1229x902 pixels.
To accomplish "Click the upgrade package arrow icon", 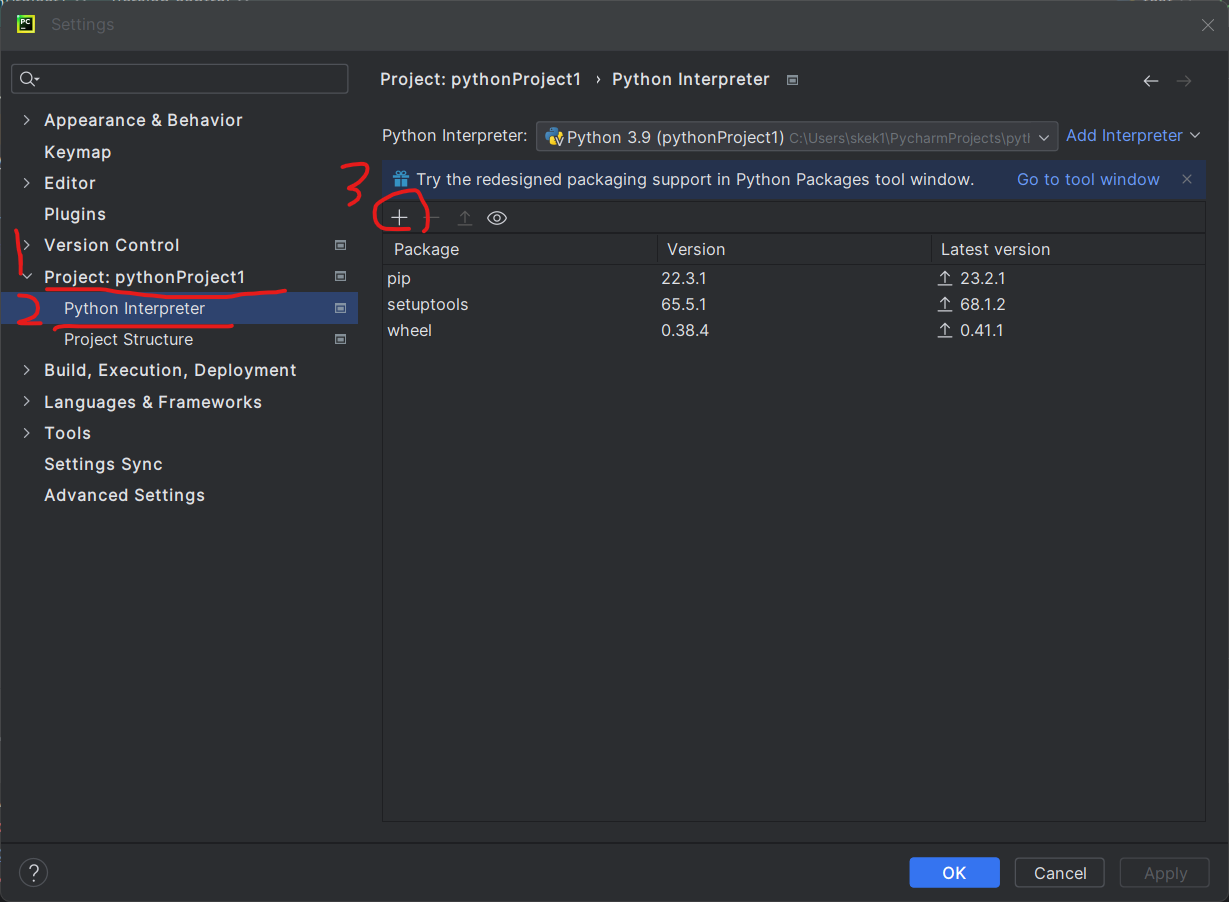I will click(x=465, y=217).
